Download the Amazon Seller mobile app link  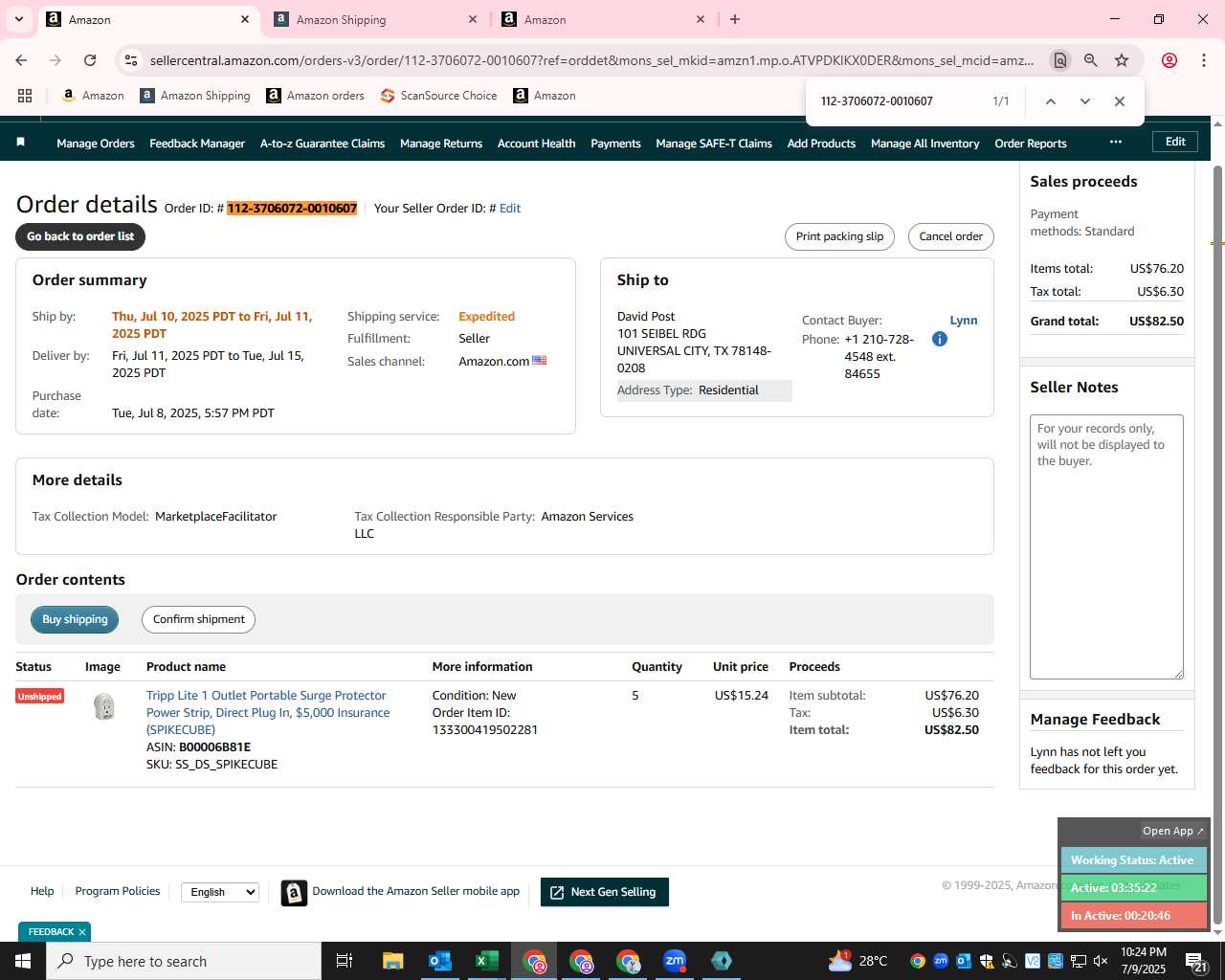415,891
